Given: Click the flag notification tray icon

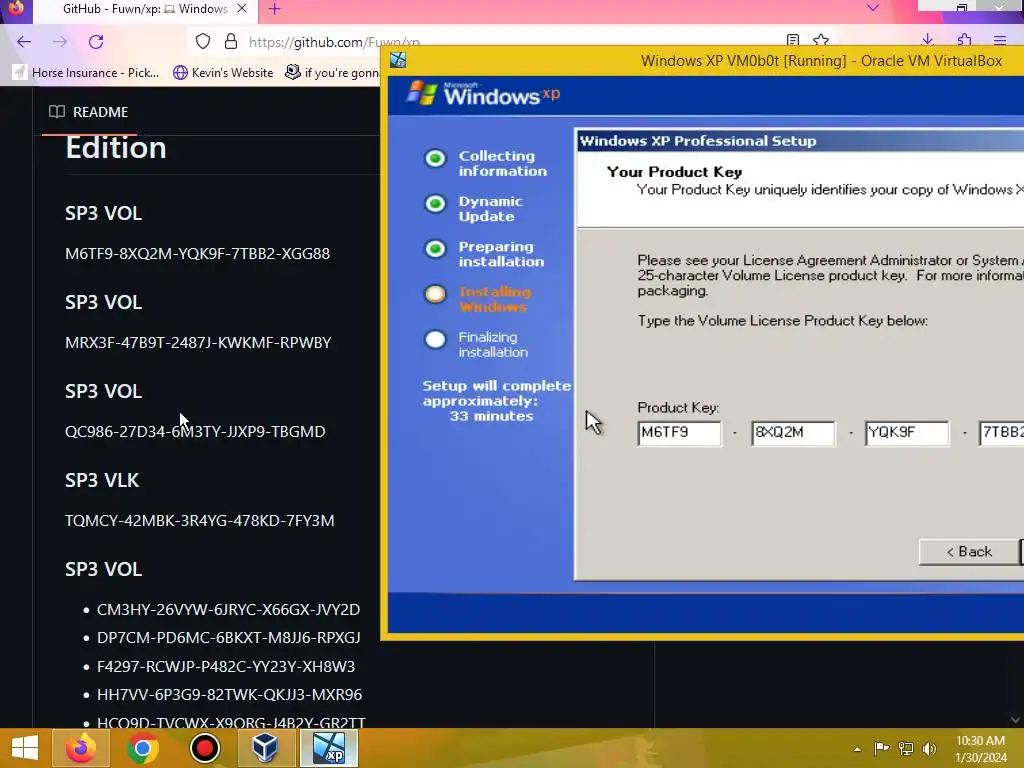Looking at the screenshot, I should 882,748.
